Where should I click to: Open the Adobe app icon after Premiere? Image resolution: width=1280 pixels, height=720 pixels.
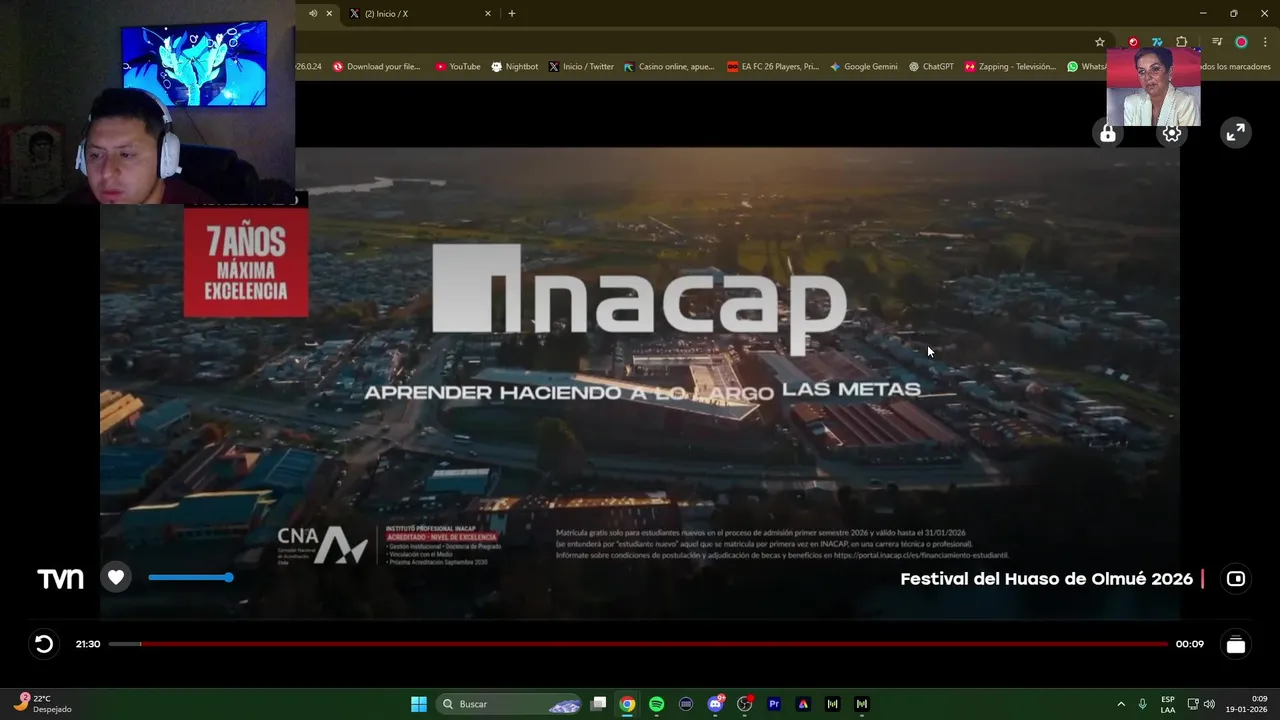[803, 704]
